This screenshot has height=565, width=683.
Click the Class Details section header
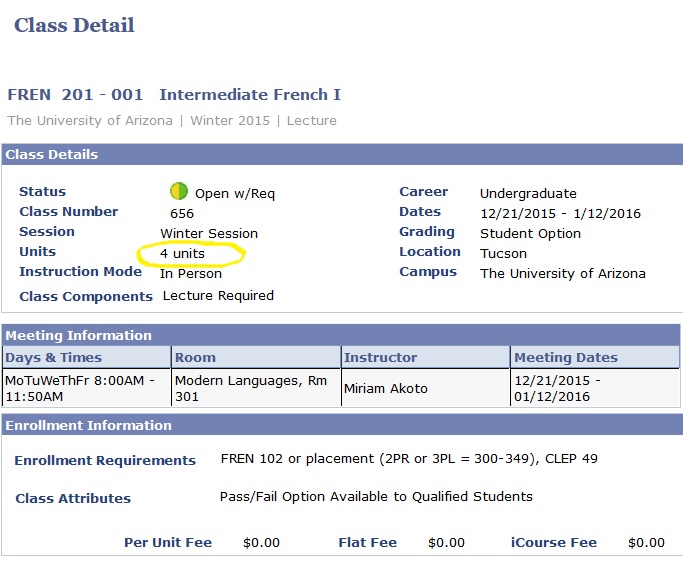coord(342,154)
